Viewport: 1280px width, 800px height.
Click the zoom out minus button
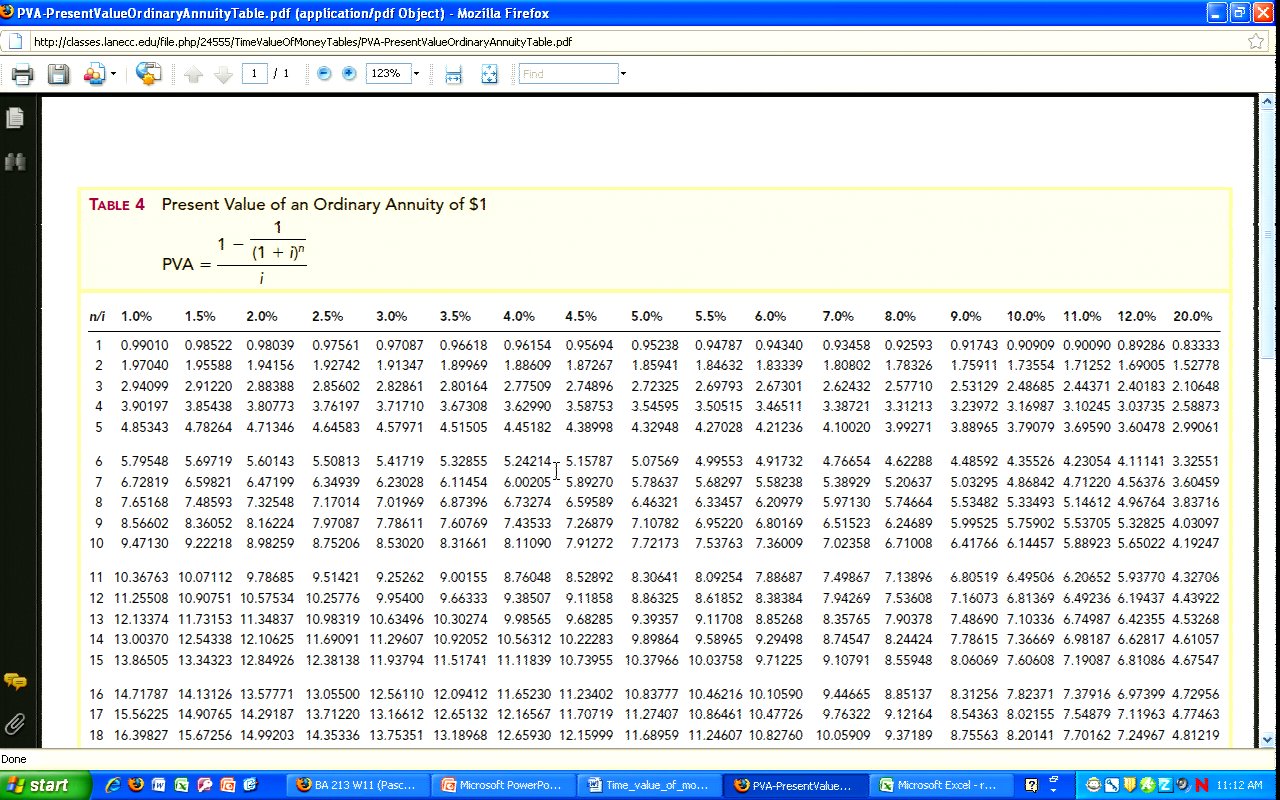pyautogui.click(x=324, y=74)
